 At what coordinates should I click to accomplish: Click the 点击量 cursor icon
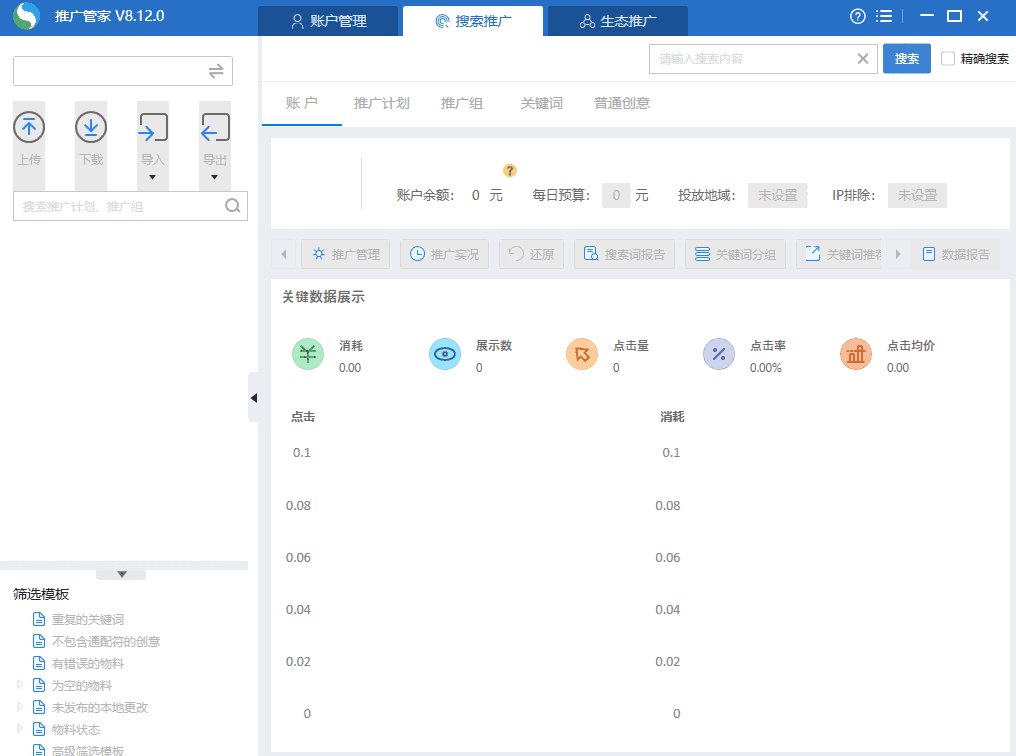tap(582, 354)
